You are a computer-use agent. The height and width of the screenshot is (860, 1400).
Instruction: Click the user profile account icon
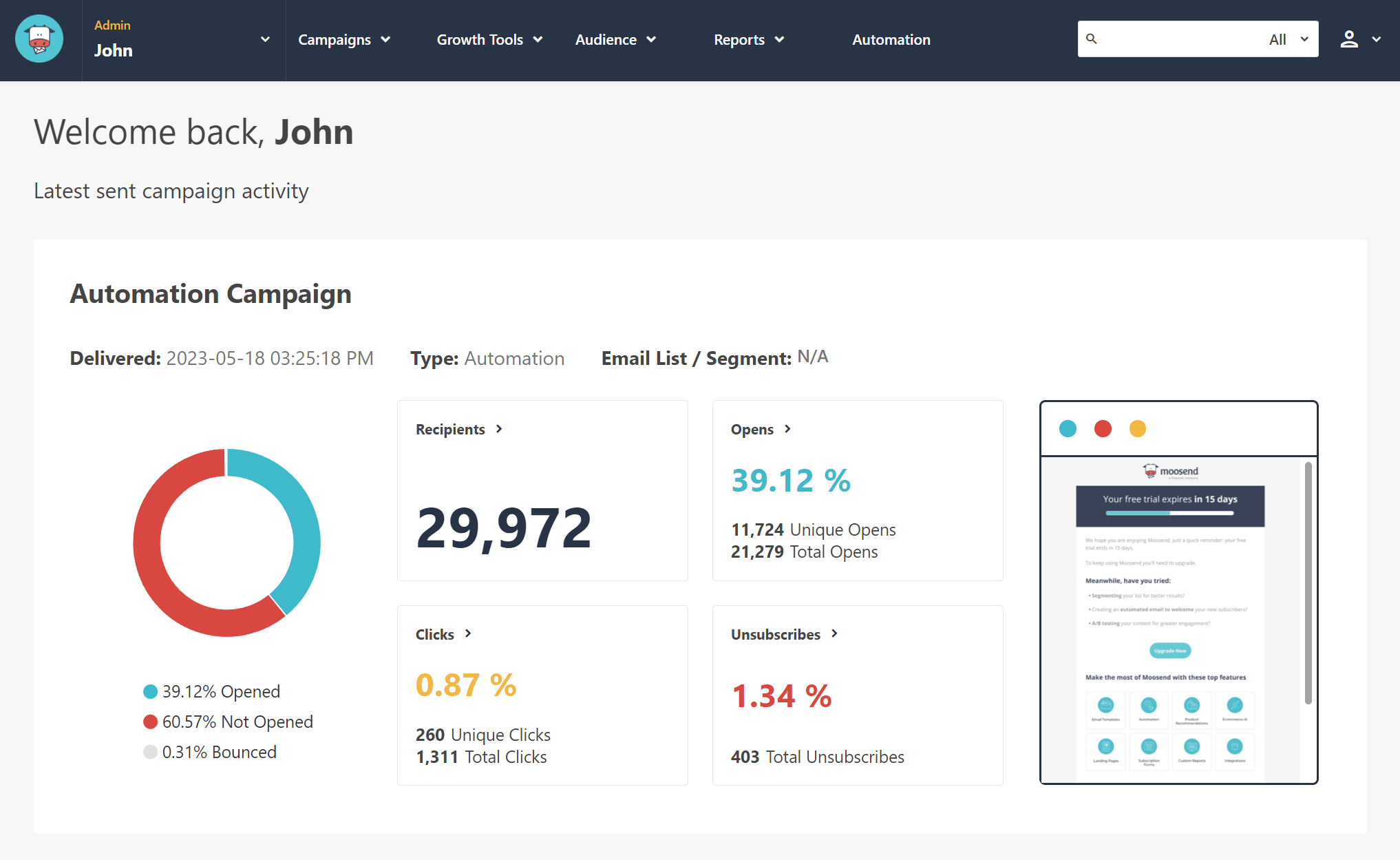[1350, 40]
